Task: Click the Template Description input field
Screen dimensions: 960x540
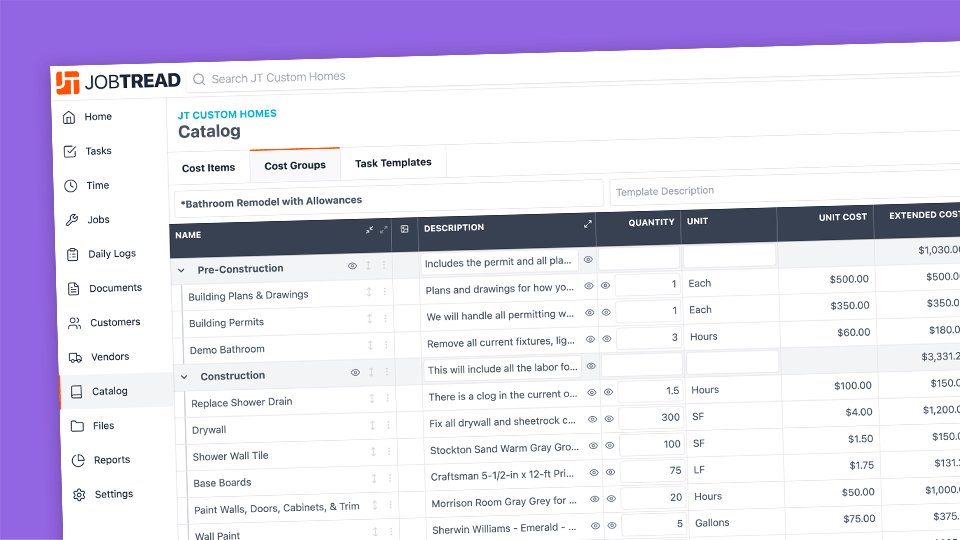Action: pos(780,191)
